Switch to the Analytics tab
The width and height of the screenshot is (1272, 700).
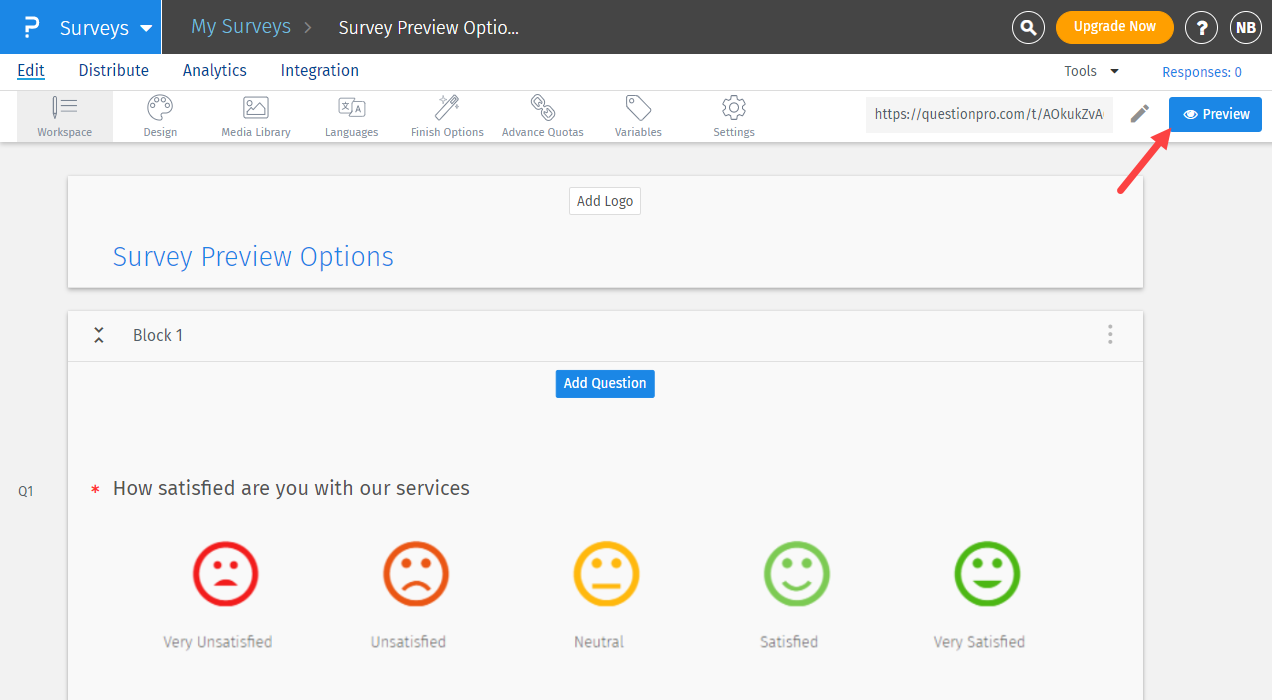point(215,70)
